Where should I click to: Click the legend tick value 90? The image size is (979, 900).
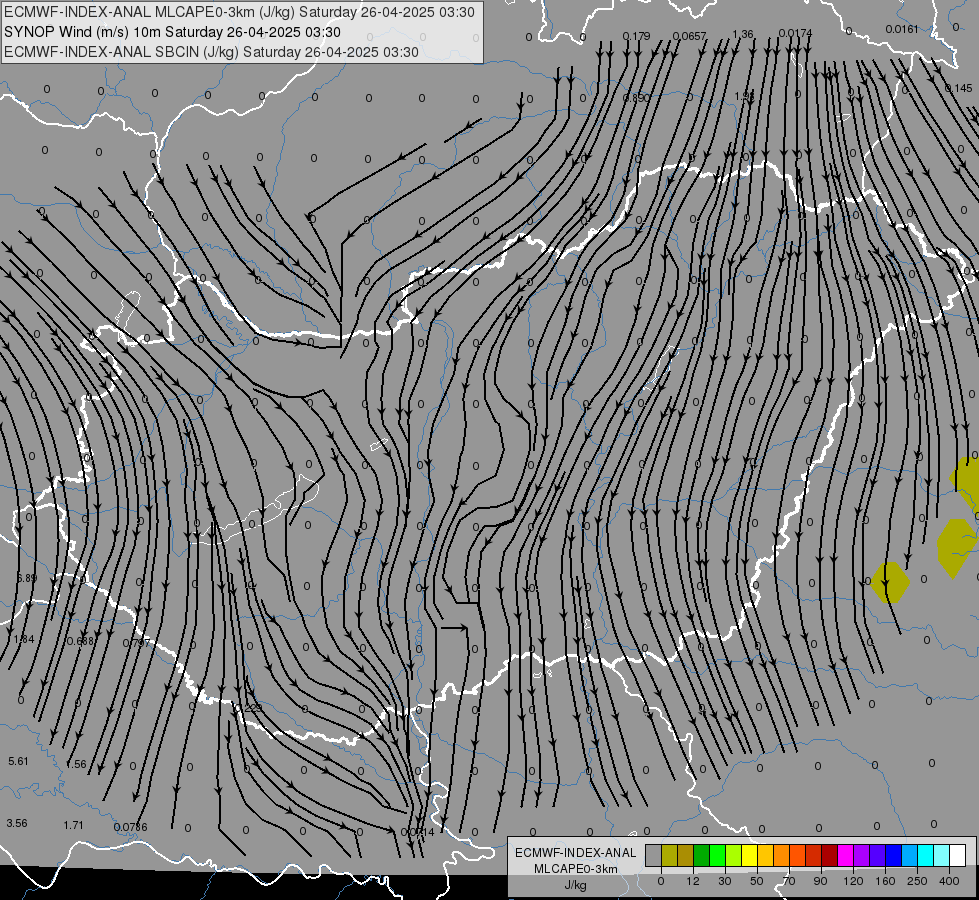[x=820, y=881]
